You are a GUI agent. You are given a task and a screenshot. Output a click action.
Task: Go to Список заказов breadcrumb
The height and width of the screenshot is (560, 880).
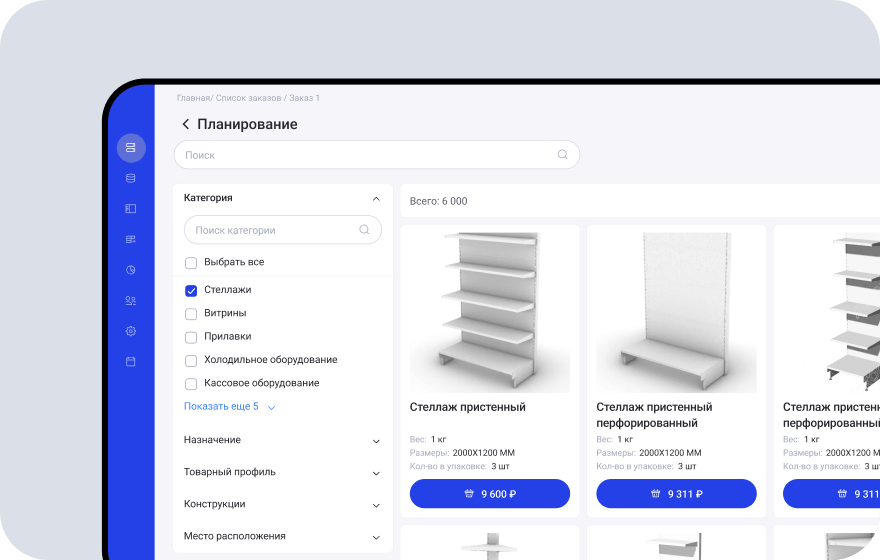click(x=248, y=98)
